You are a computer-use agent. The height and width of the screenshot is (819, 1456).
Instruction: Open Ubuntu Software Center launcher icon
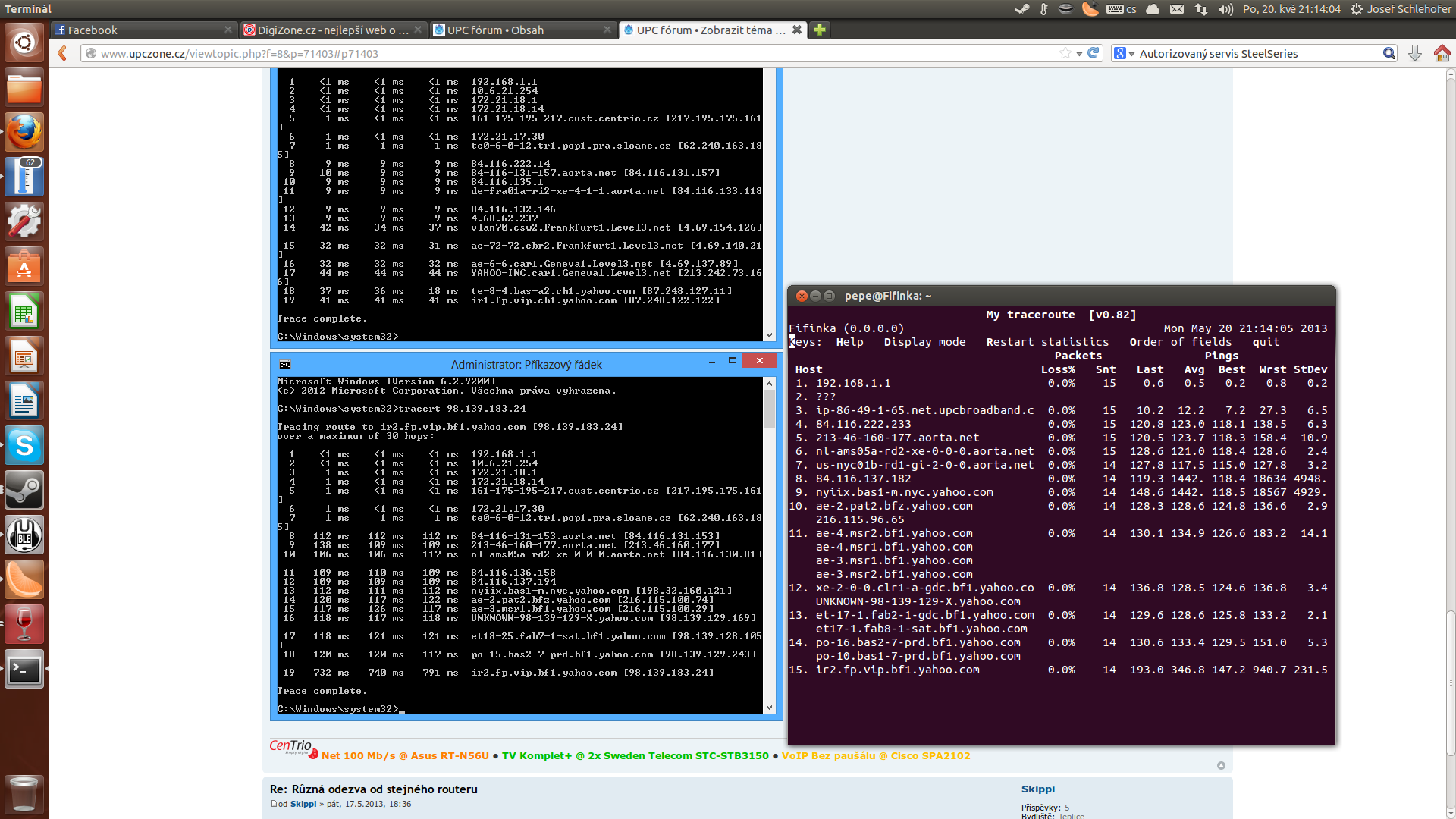point(24,266)
